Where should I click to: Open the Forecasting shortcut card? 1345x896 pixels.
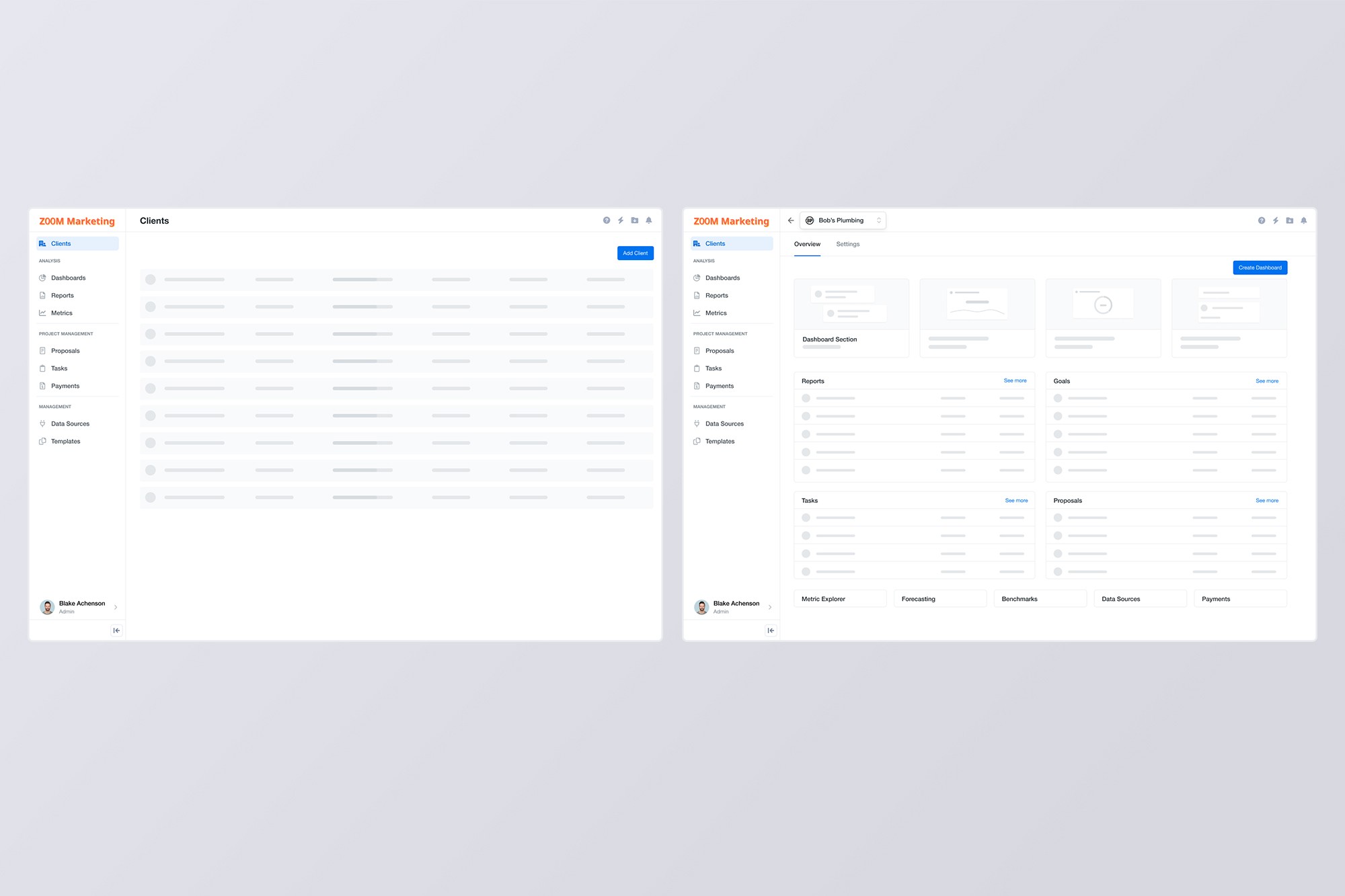point(939,599)
